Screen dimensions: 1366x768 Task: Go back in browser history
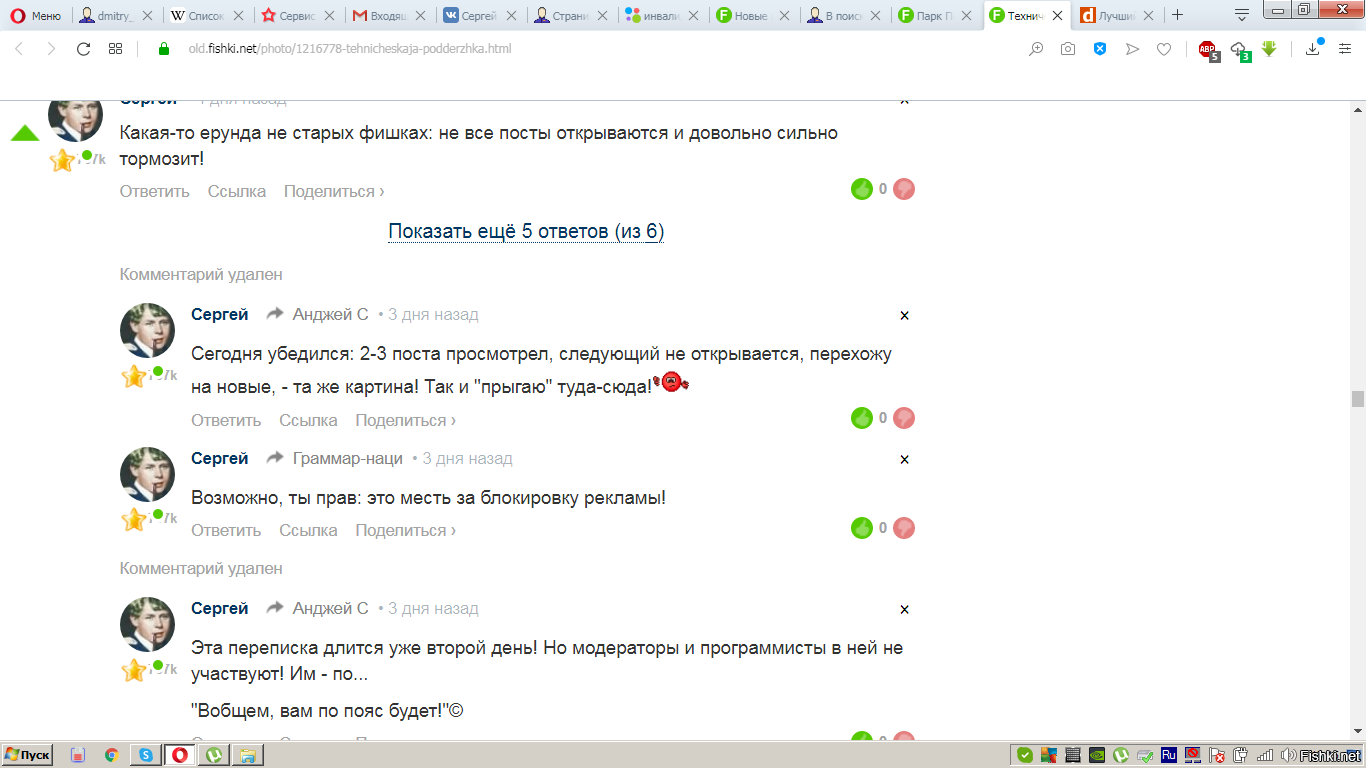point(19,49)
